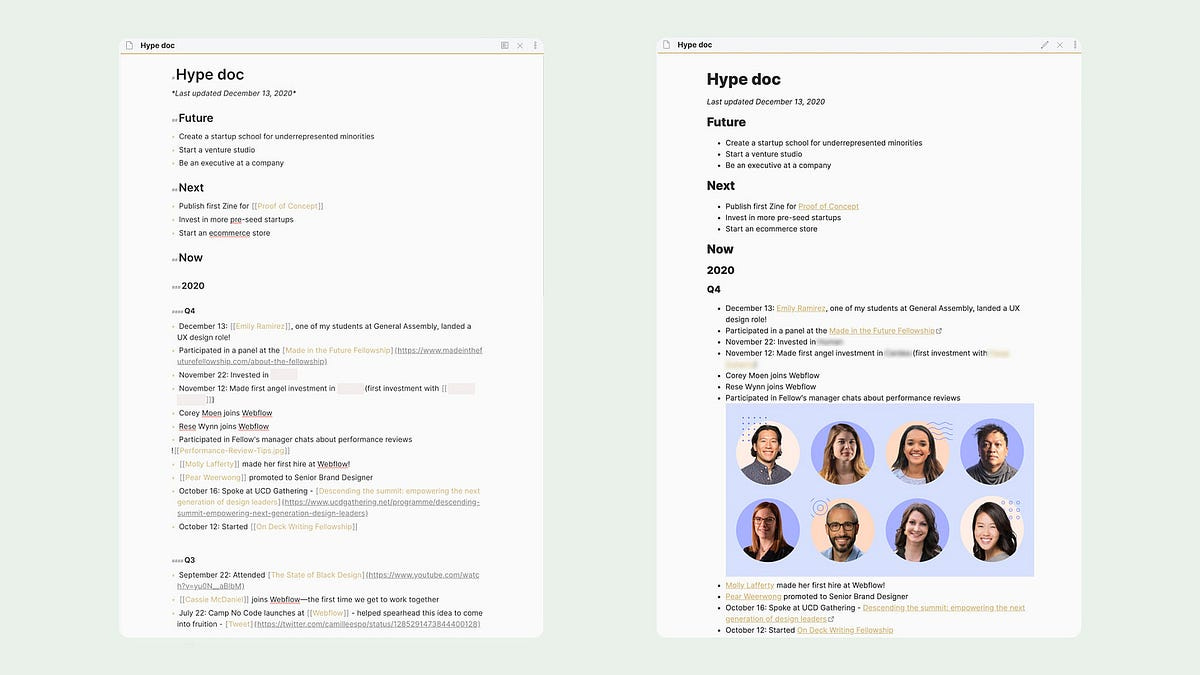Click external link icon after design leaders link
The width and height of the screenshot is (1200, 675).
831,619
